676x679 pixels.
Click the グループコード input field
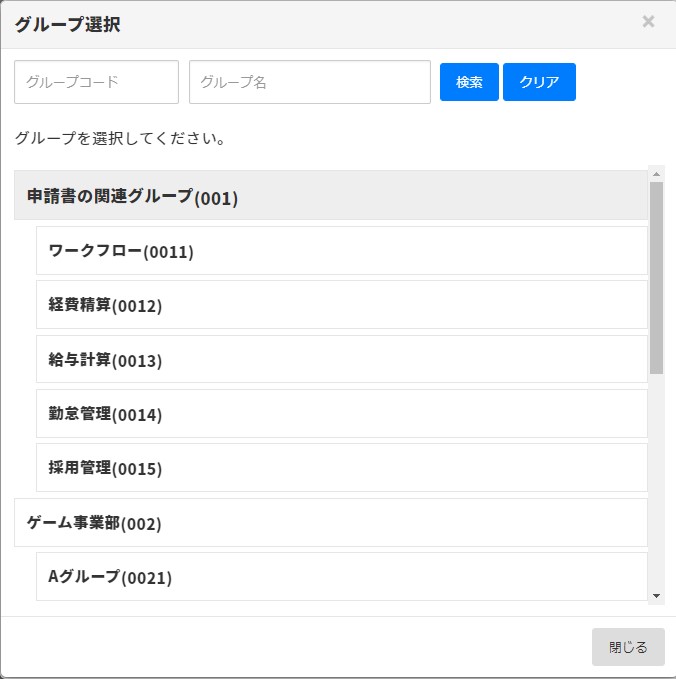(x=96, y=82)
